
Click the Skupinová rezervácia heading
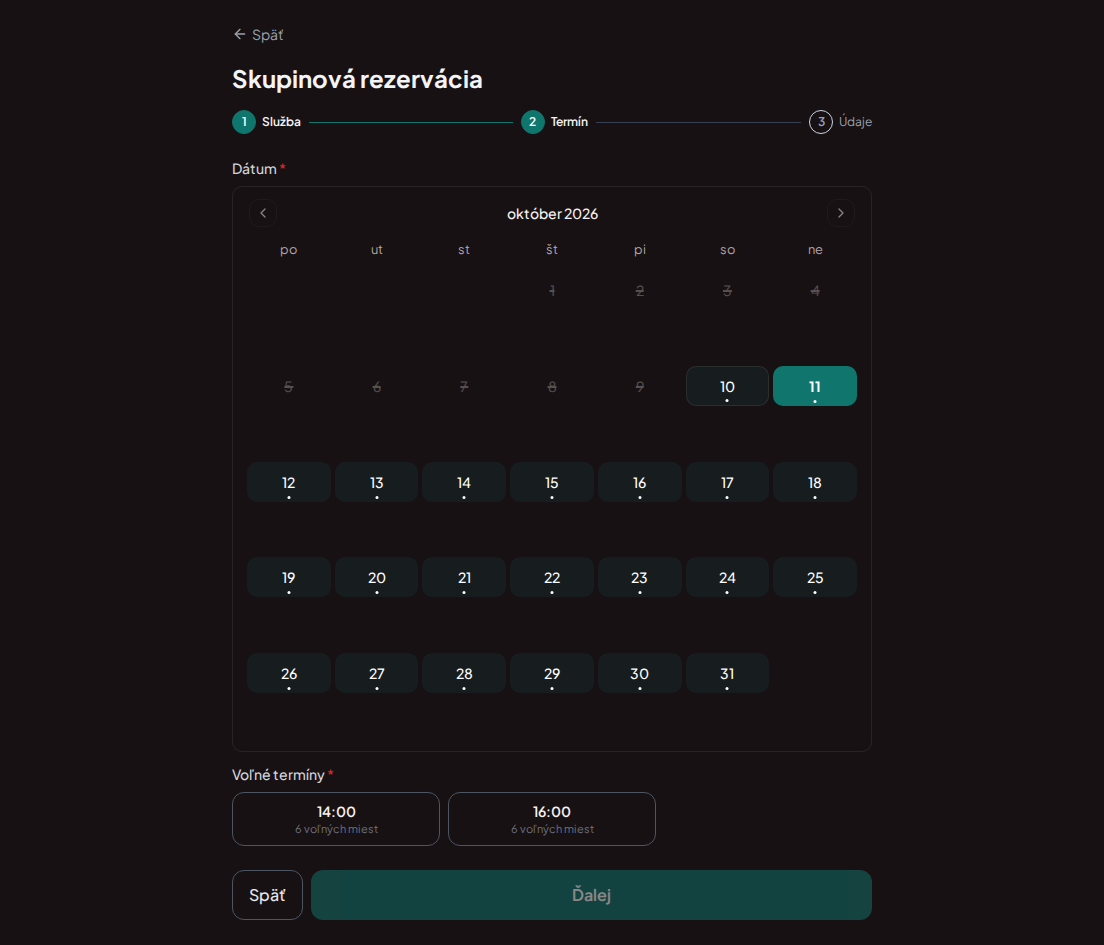[x=358, y=80]
